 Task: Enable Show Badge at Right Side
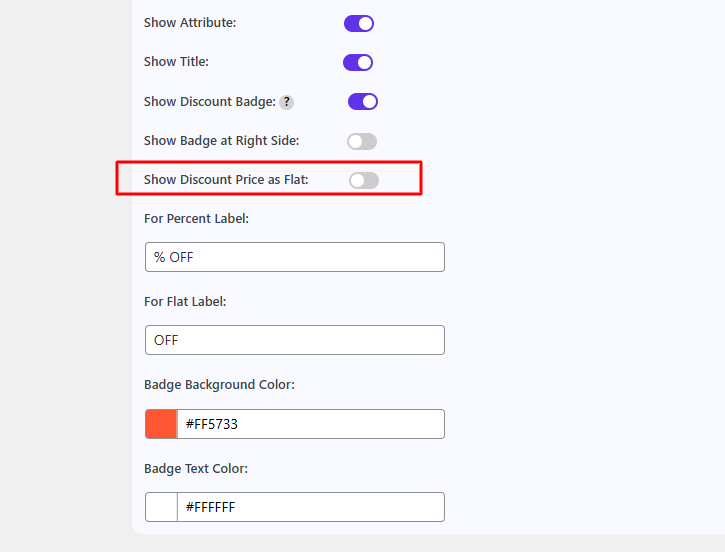(362, 141)
